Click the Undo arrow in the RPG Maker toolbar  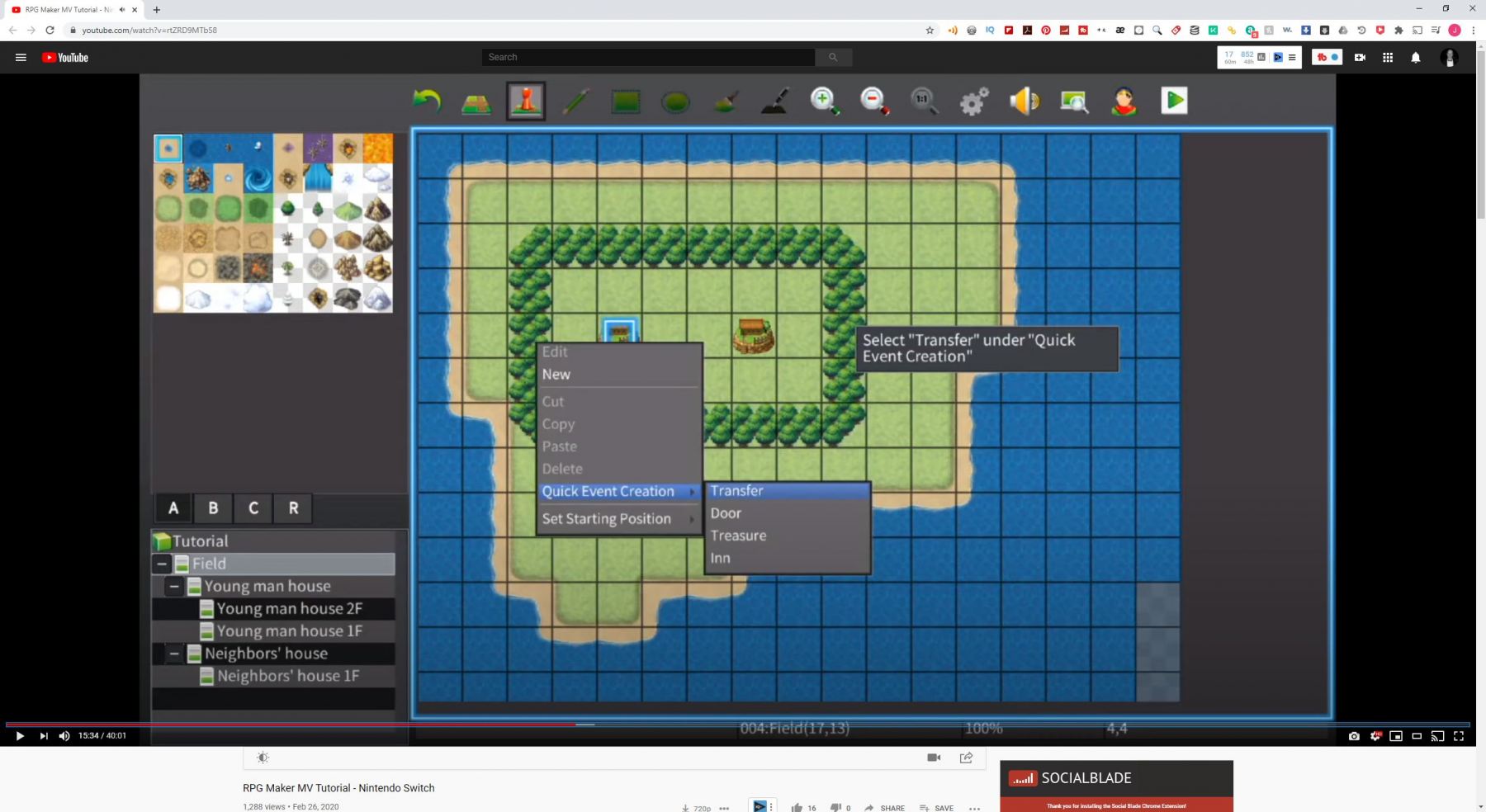click(x=427, y=101)
